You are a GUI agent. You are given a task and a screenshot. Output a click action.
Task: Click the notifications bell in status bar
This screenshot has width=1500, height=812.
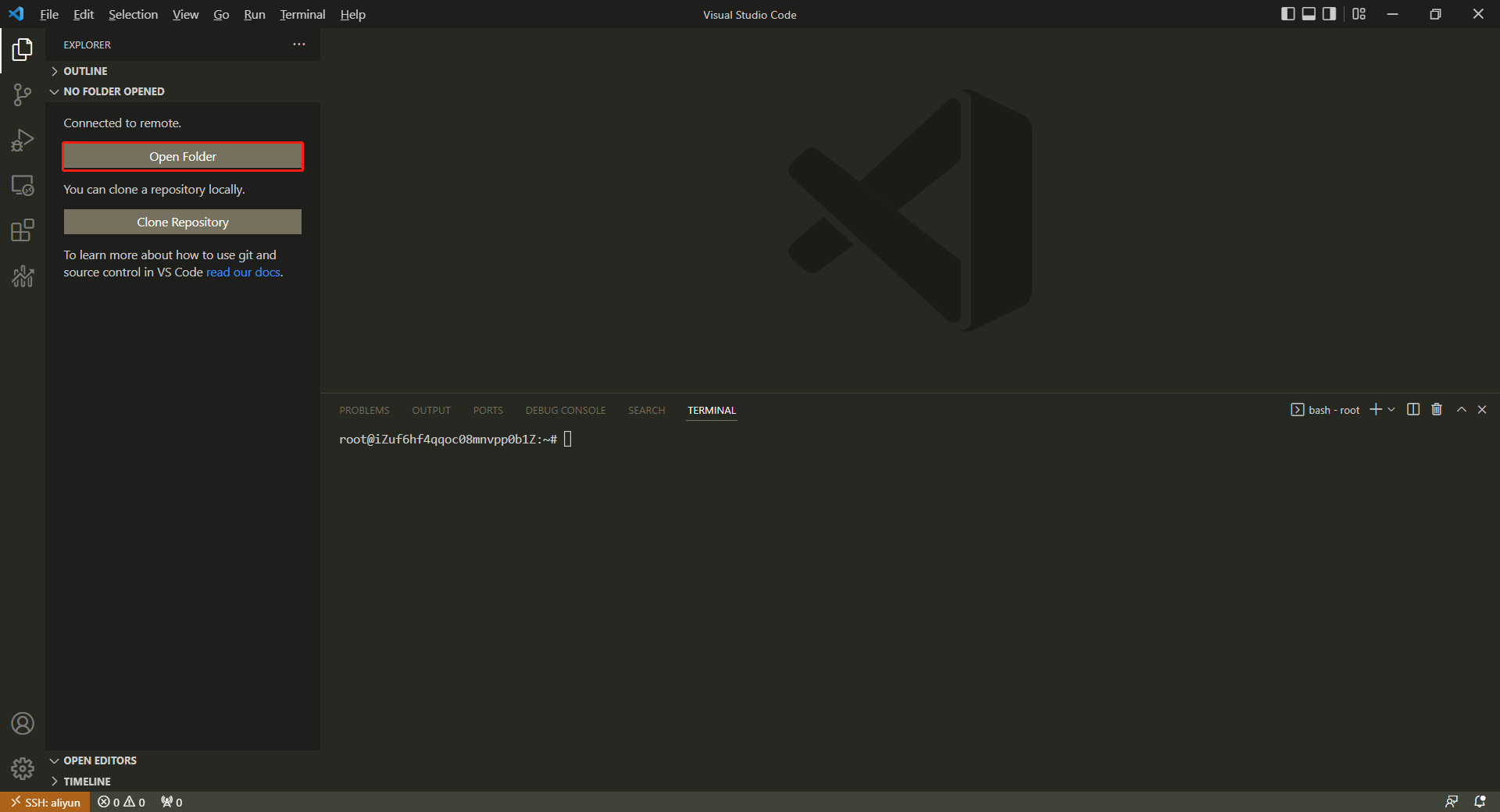coord(1480,802)
